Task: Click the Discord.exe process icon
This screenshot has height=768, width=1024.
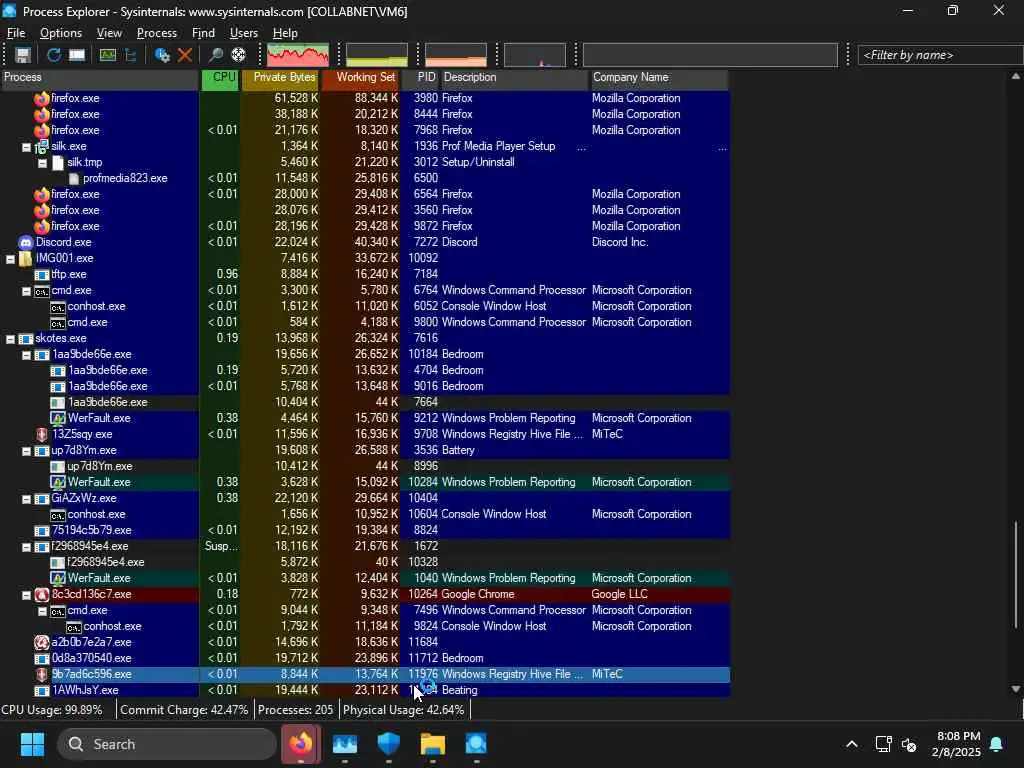Action: pos(25,242)
